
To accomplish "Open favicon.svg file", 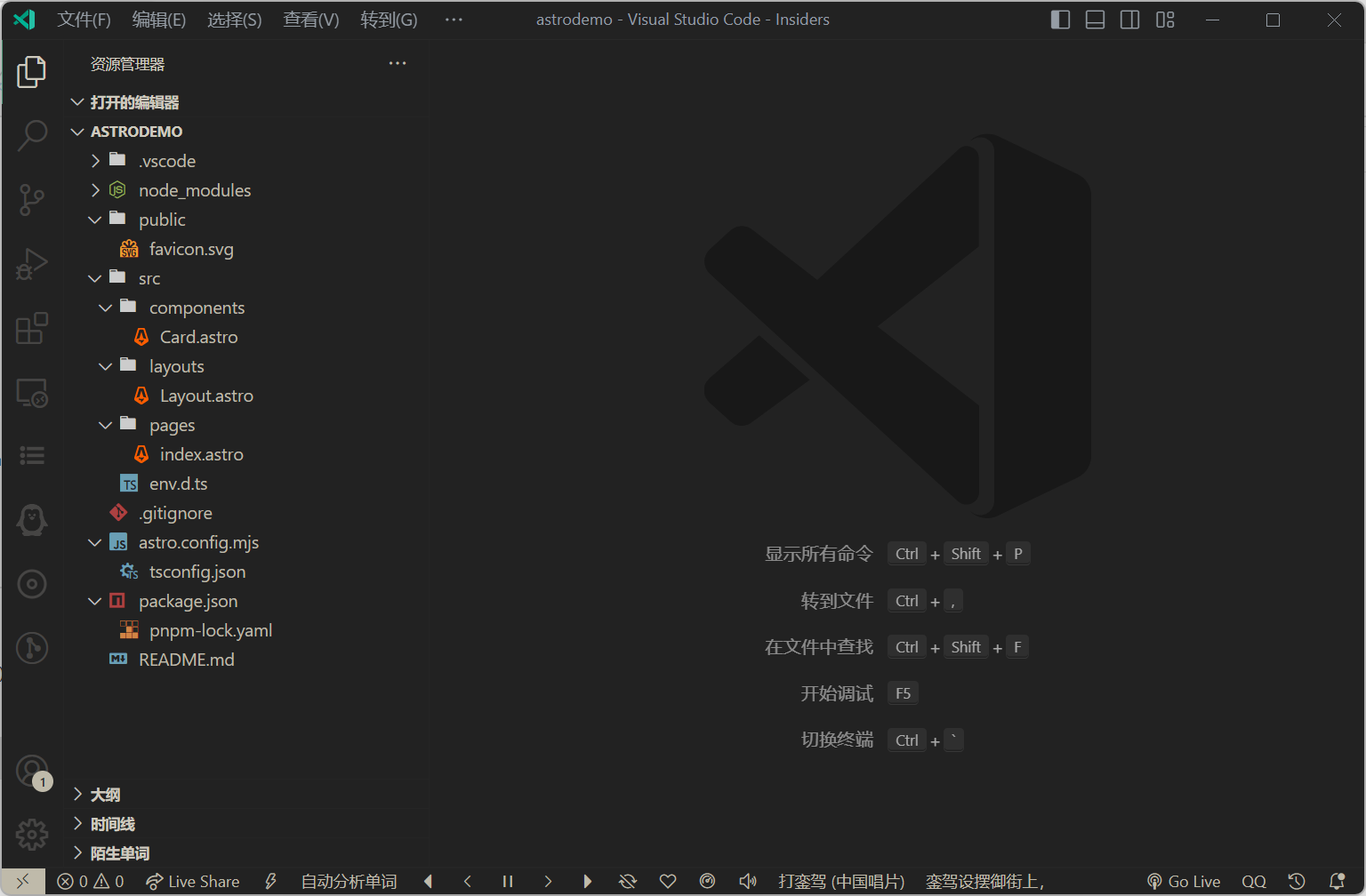I will click(x=247, y=249).
